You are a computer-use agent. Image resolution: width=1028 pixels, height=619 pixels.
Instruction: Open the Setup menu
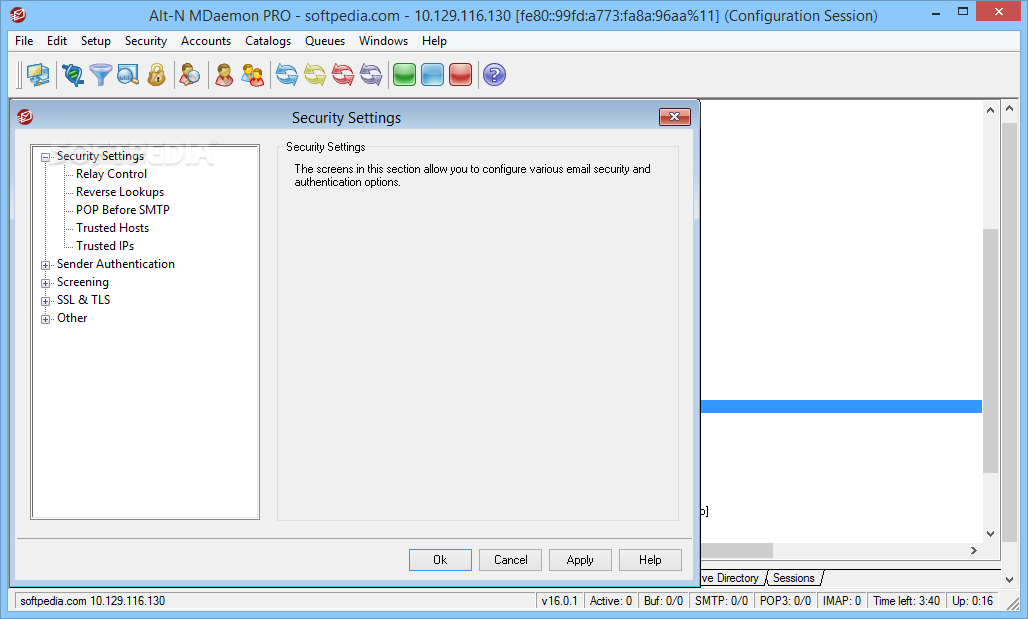point(96,41)
